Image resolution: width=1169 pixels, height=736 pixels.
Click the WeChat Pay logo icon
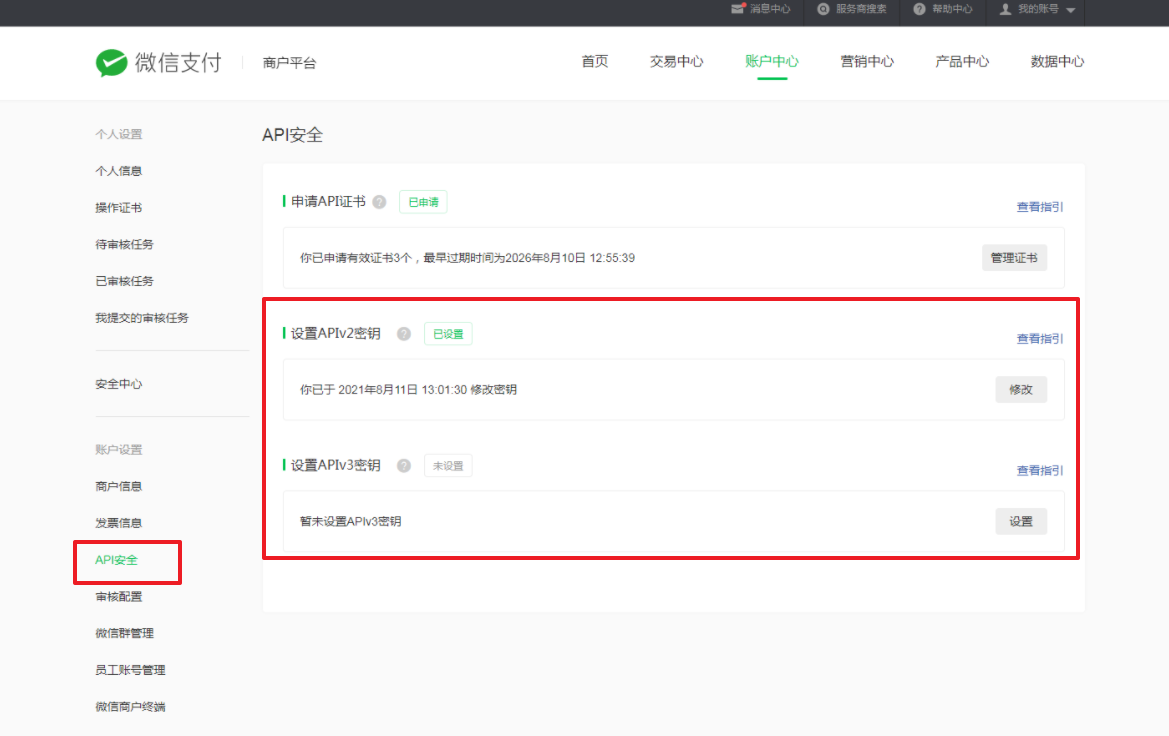pos(112,63)
